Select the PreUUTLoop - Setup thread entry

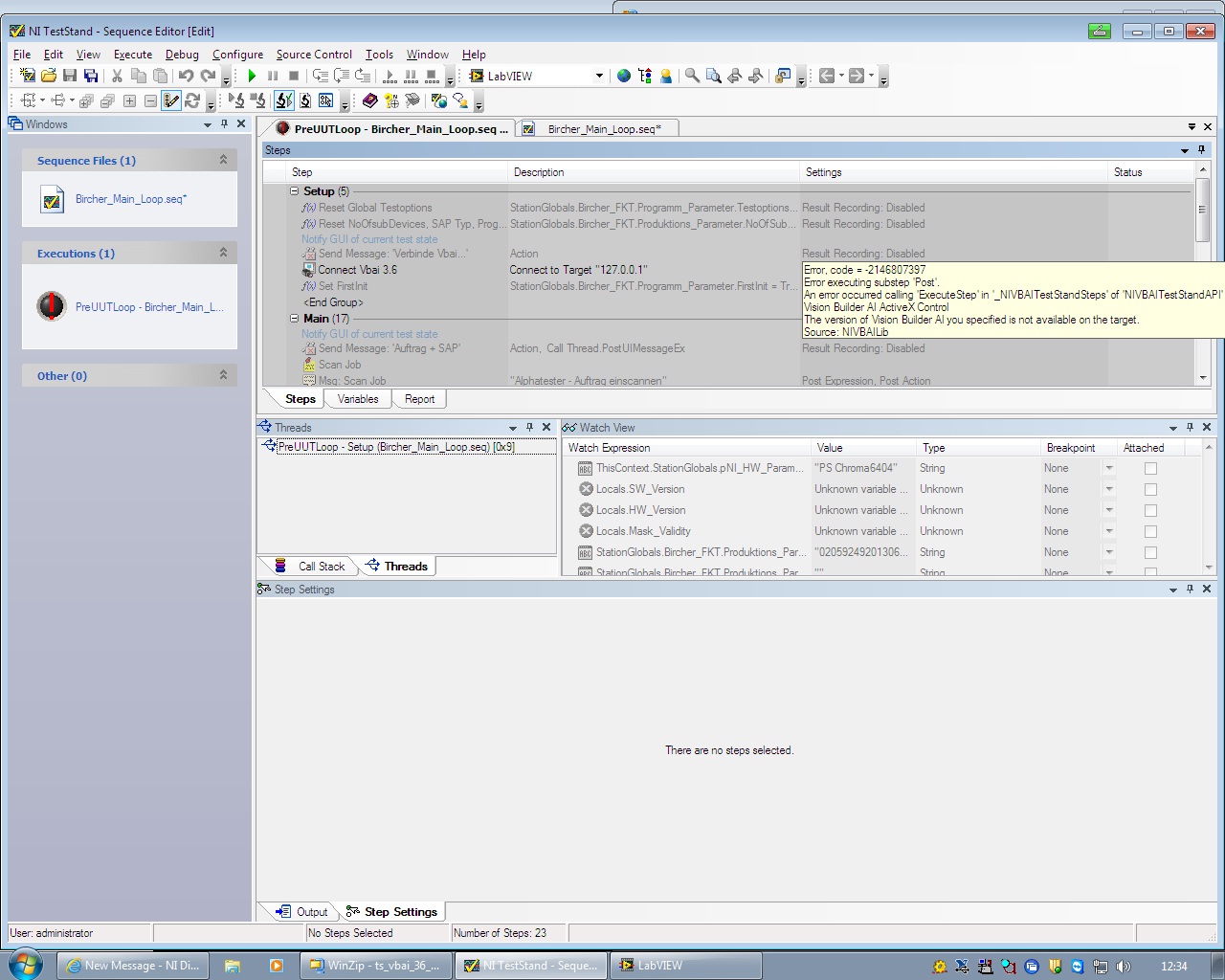[396, 447]
